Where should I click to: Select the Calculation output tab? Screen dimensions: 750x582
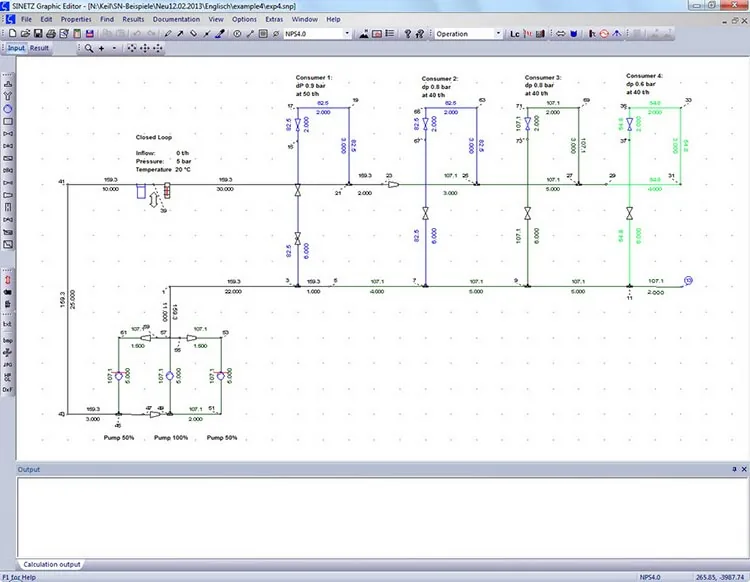coord(52,564)
